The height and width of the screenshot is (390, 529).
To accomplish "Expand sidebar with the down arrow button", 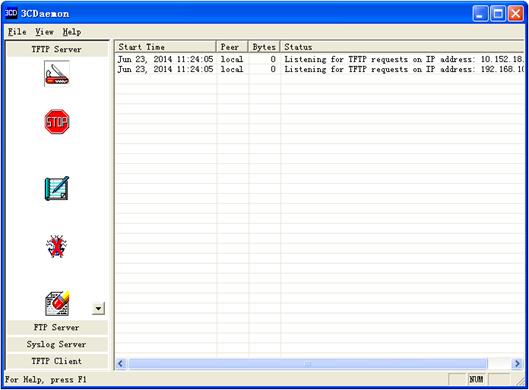I will 98,308.
